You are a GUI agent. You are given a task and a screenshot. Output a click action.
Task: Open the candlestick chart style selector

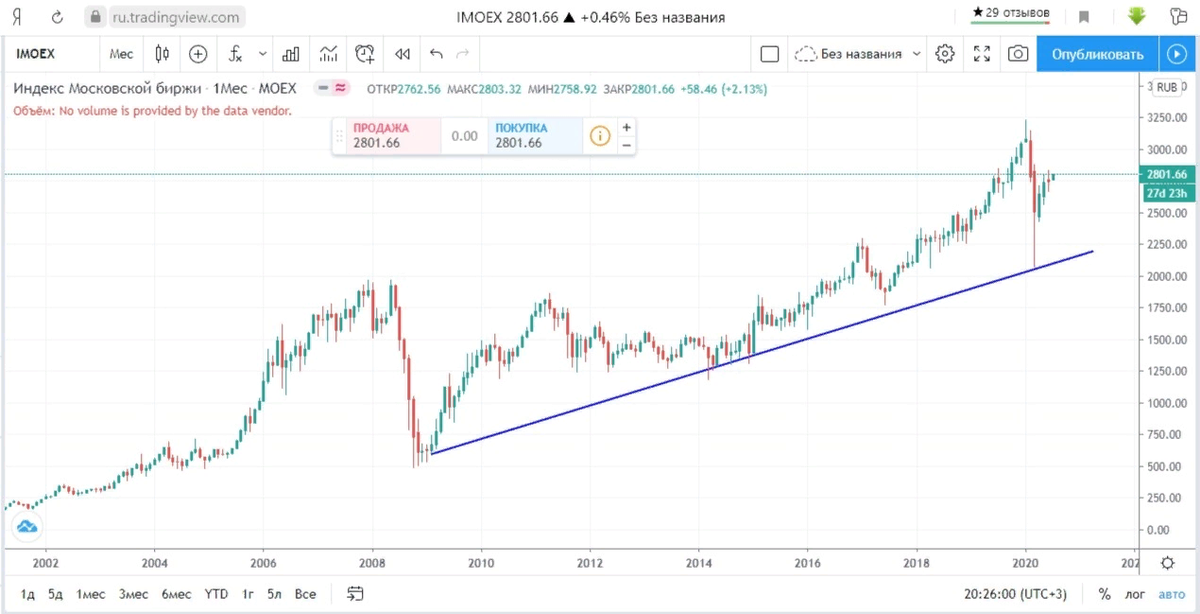pos(162,54)
